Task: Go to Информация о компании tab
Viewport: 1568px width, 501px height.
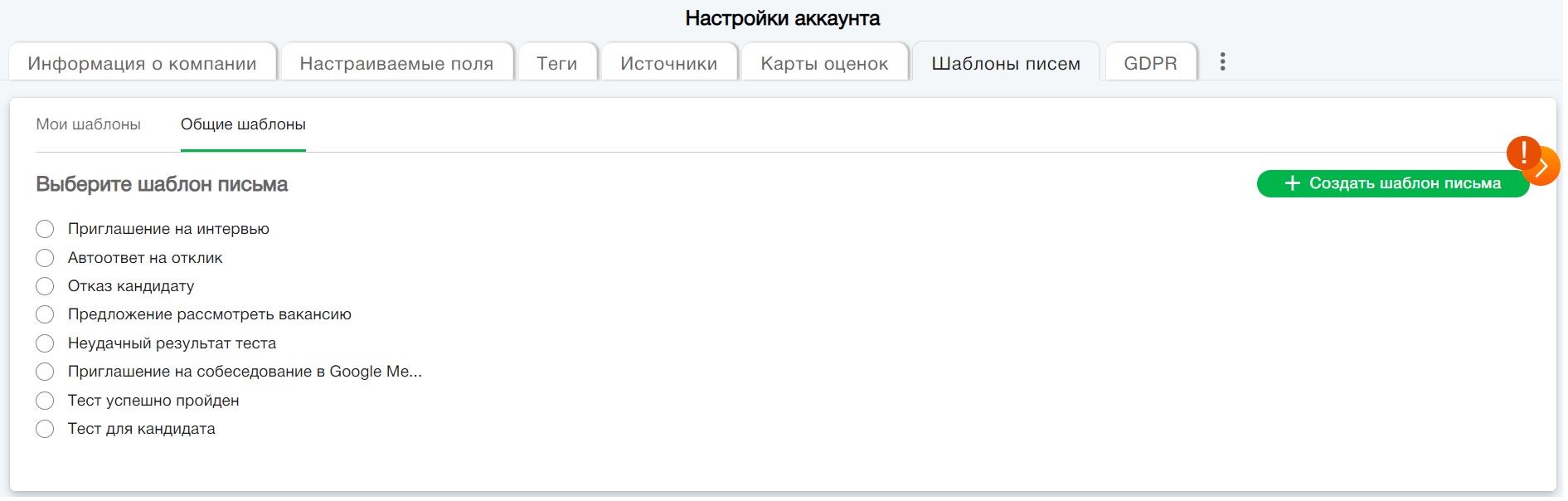Action: (x=142, y=64)
